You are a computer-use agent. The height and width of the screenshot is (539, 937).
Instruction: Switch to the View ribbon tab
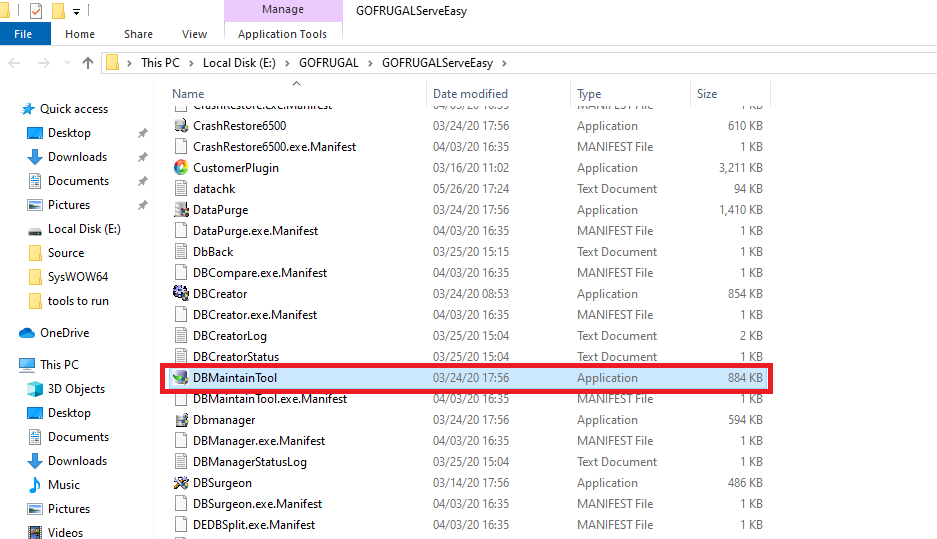(194, 34)
